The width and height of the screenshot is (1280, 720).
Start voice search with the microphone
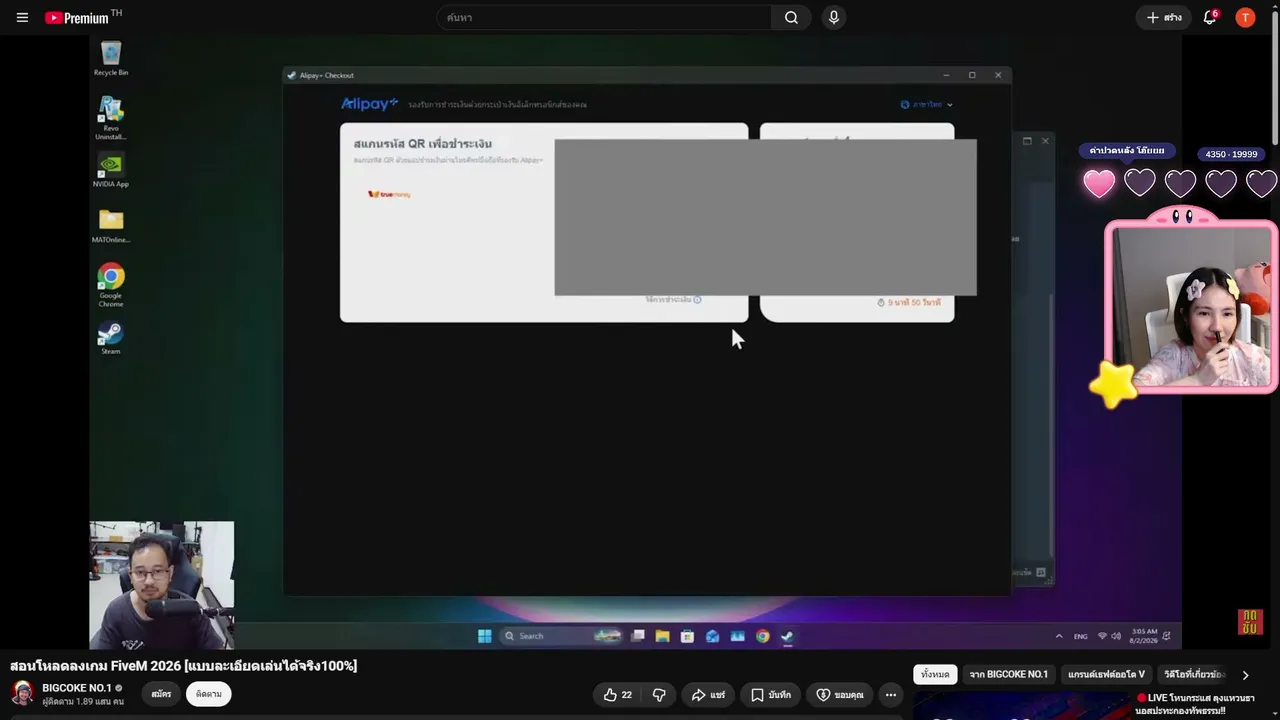coord(833,17)
